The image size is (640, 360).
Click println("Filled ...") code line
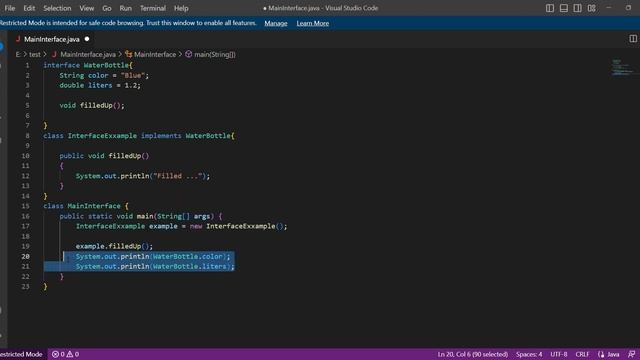[x=143, y=176]
